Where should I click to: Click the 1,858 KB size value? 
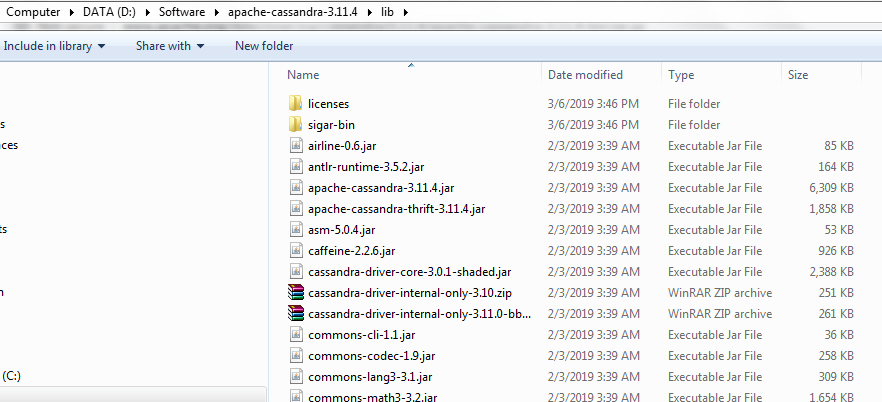[x=831, y=209]
